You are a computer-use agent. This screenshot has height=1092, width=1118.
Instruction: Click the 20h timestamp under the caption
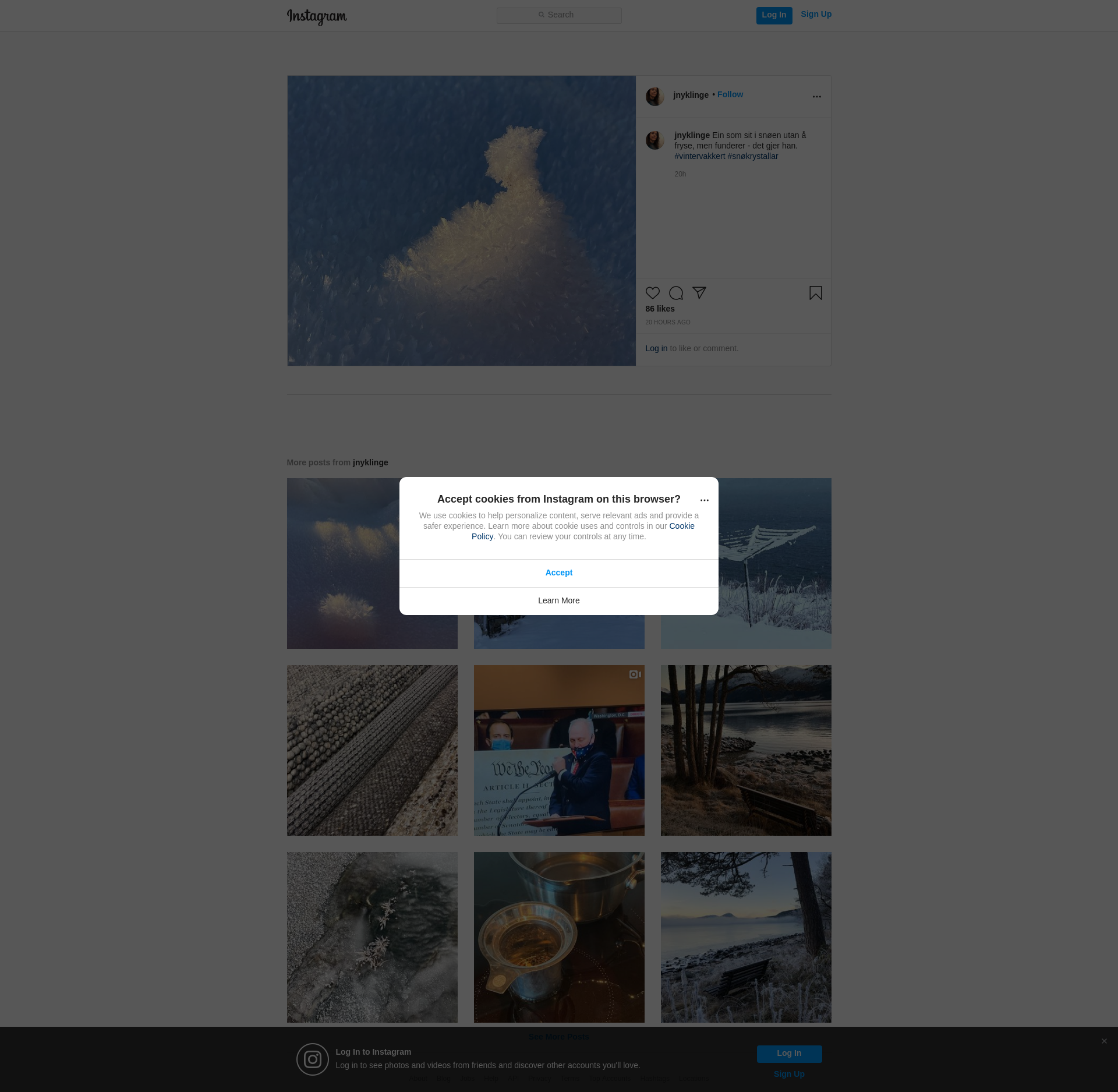680,174
